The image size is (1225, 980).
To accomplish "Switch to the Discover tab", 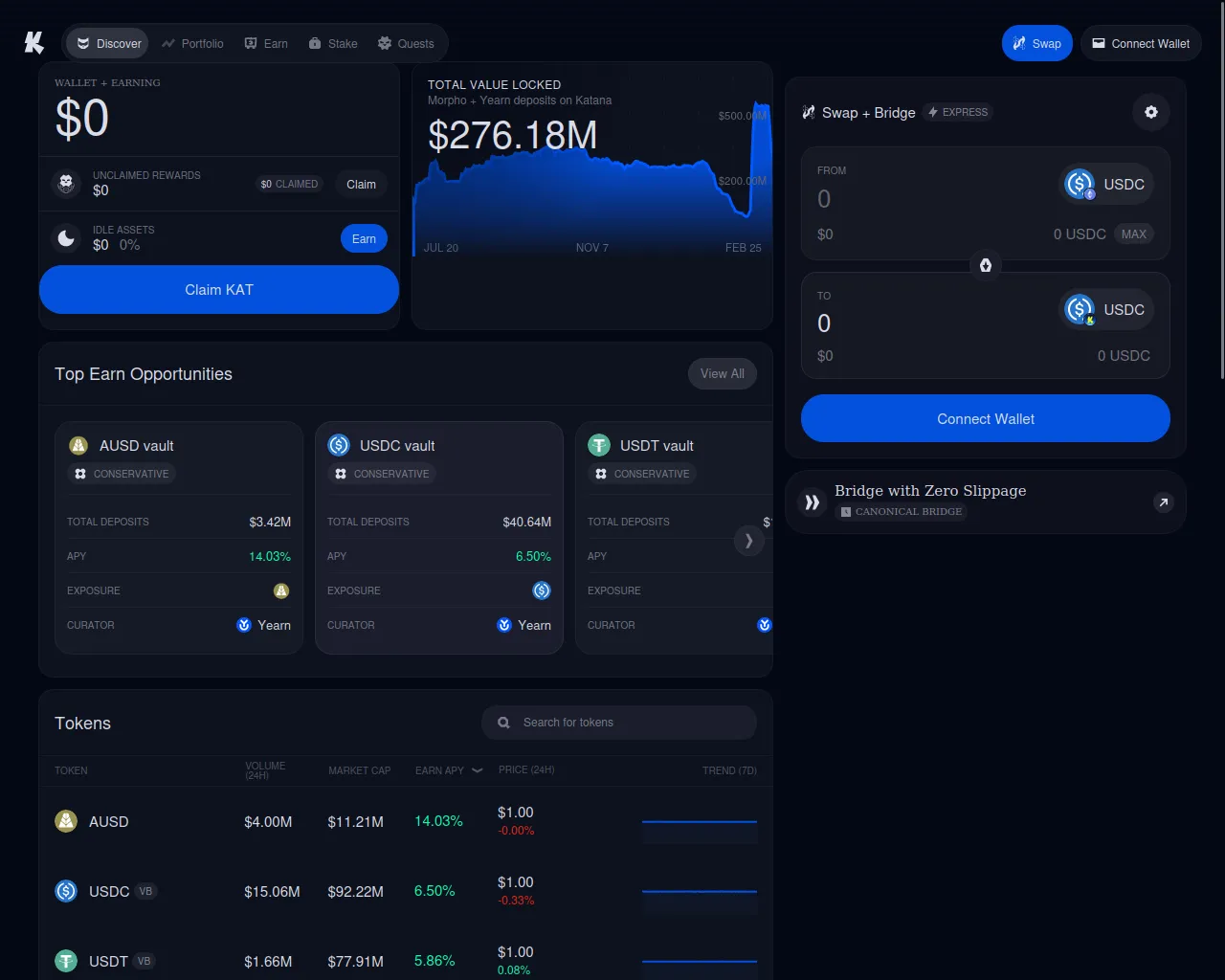I will 108,43.
